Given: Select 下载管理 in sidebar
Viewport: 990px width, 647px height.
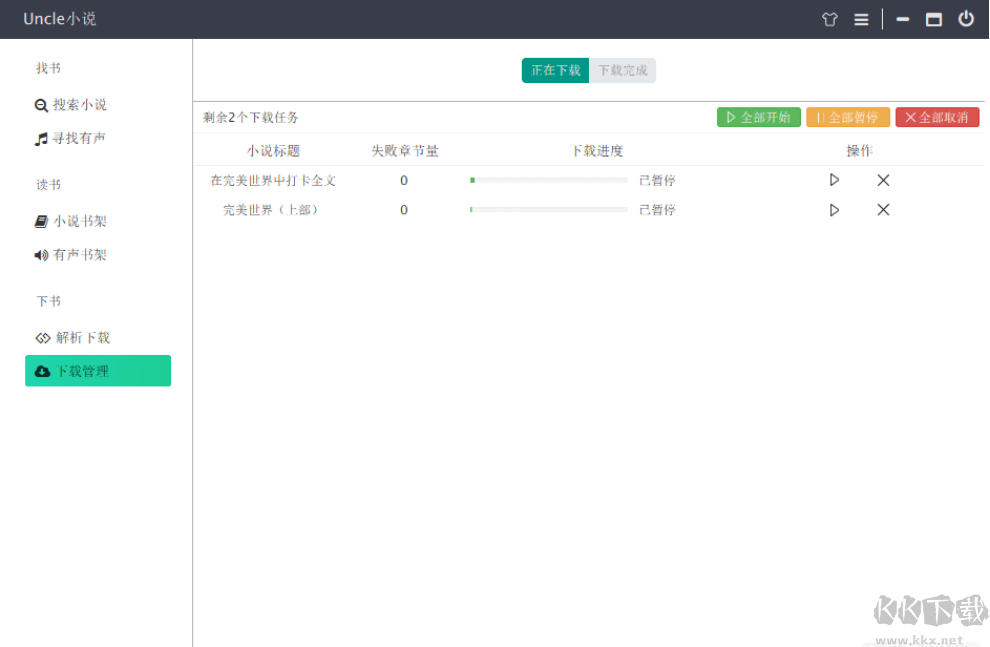Looking at the screenshot, I should click(x=98, y=371).
